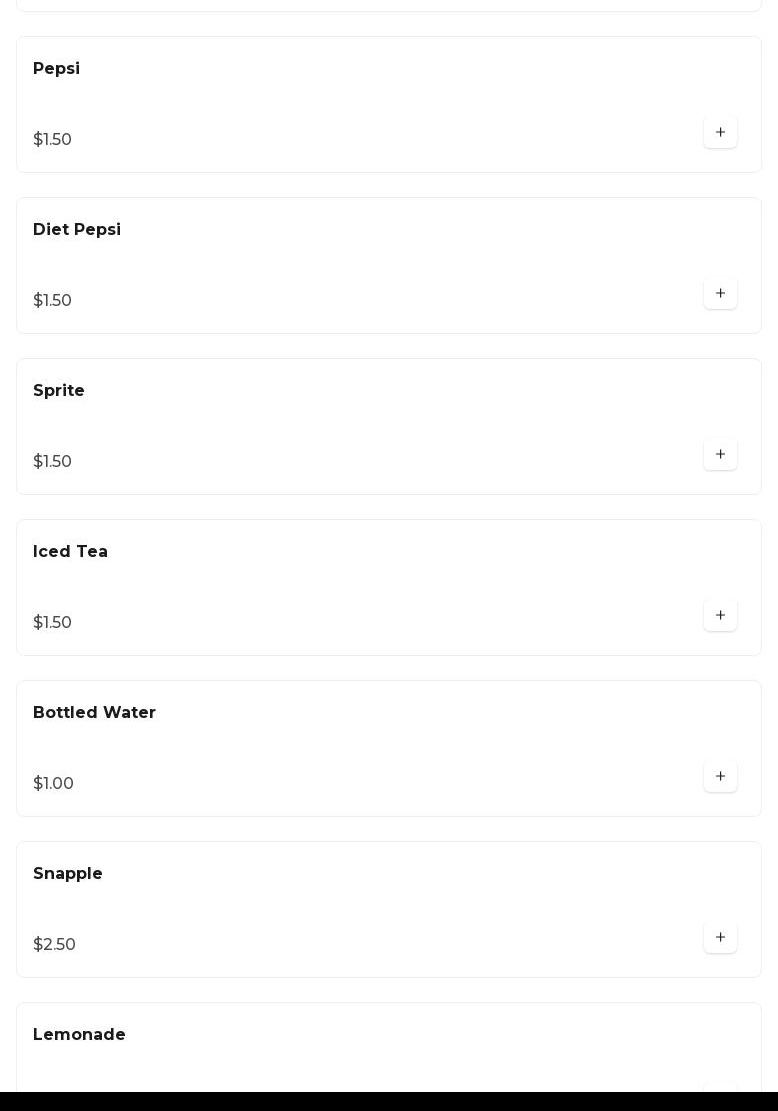This screenshot has width=778, height=1111.
Task: Tap the plus icon for Sprite
Action: point(720,454)
